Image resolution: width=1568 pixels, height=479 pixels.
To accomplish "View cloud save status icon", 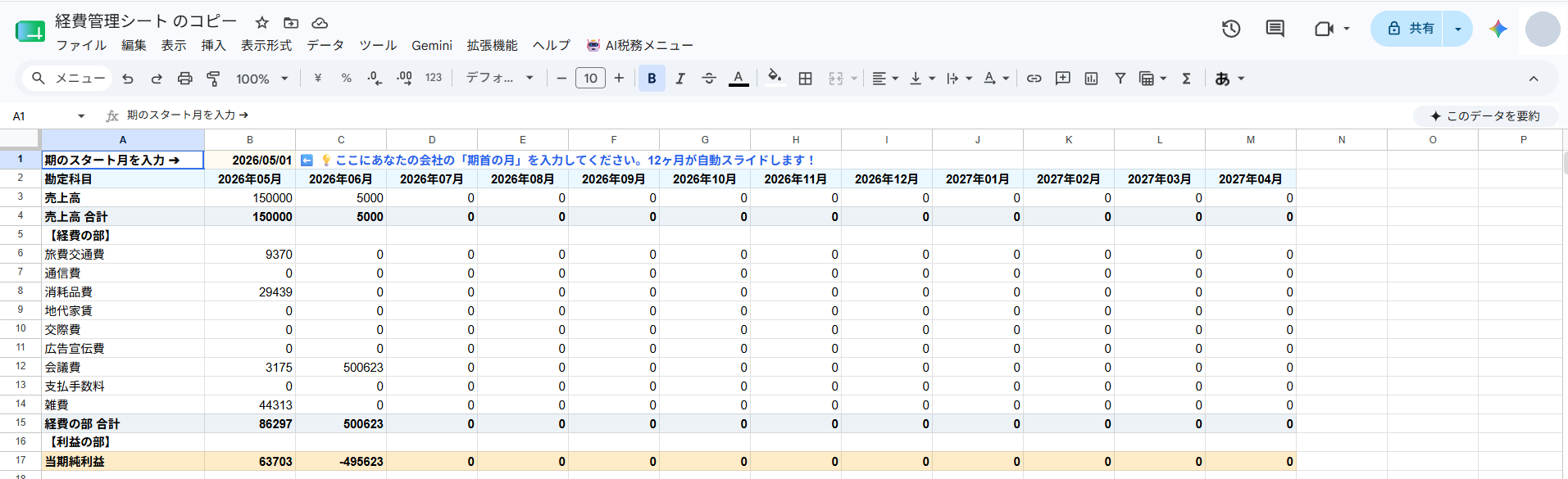I will pos(320,23).
